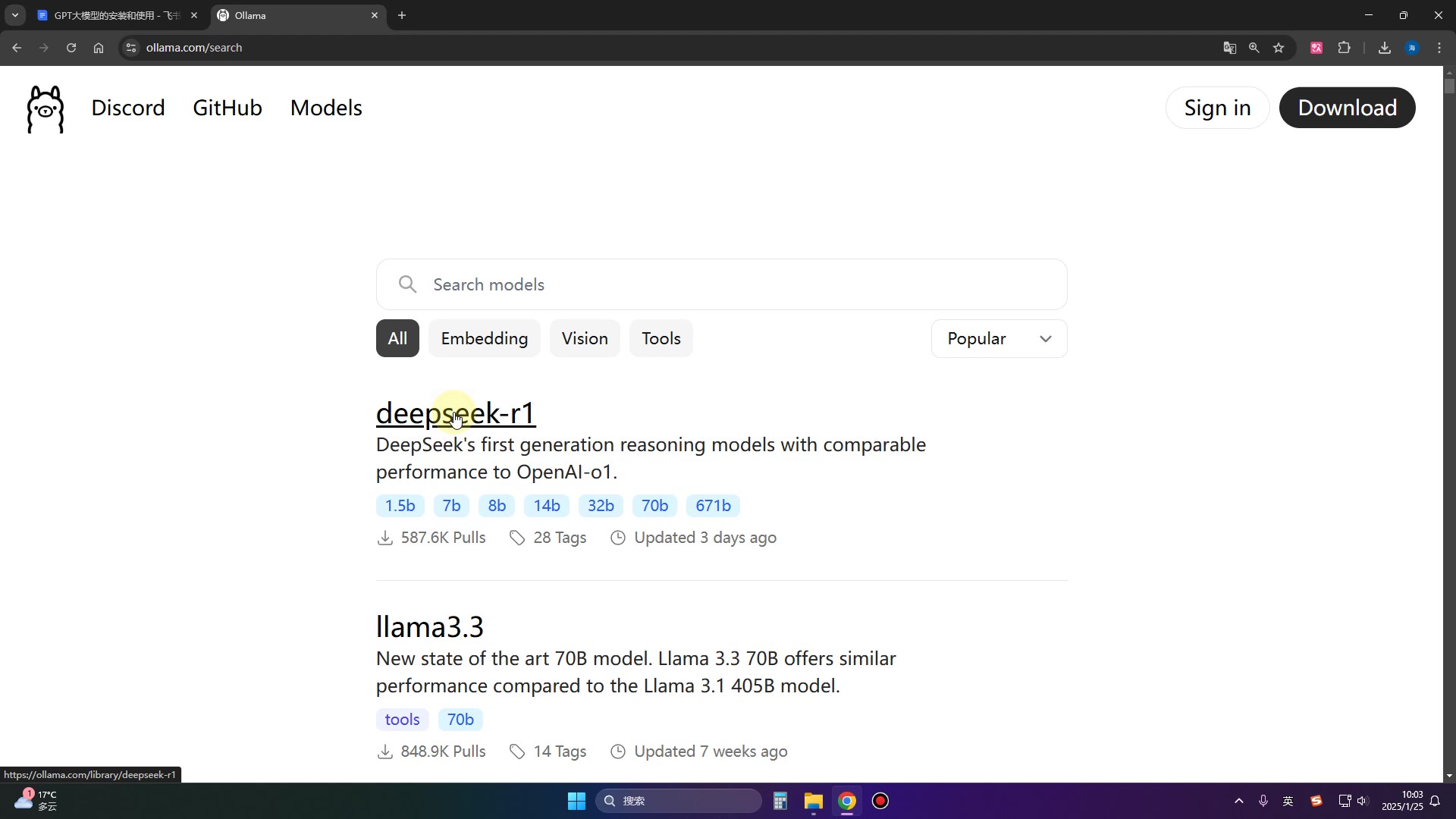Open the Windows Start menu
Screen dimensions: 1456x819
pyautogui.click(x=576, y=801)
